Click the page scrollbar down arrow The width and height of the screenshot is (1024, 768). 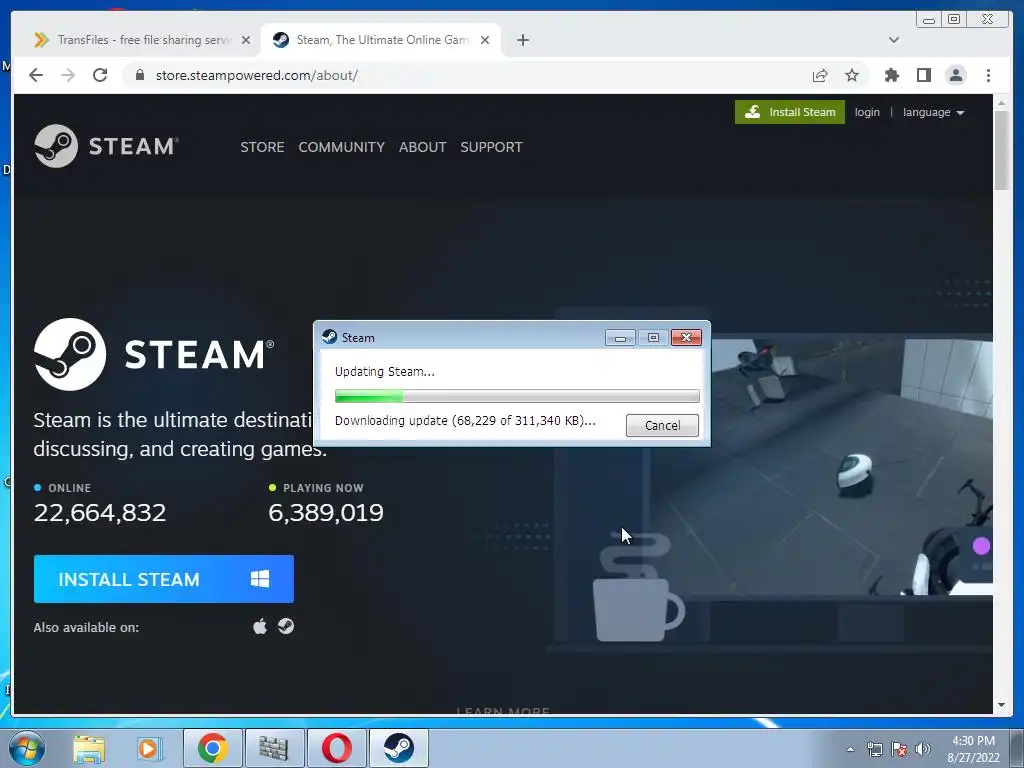[1002, 705]
